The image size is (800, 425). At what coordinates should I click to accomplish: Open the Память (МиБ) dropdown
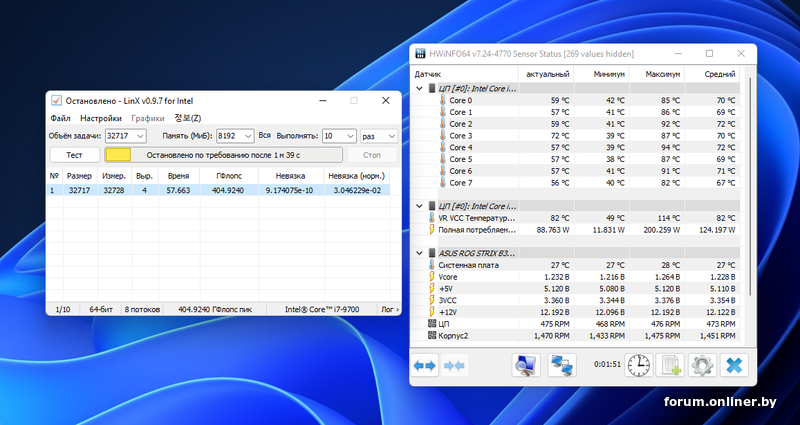246,135
